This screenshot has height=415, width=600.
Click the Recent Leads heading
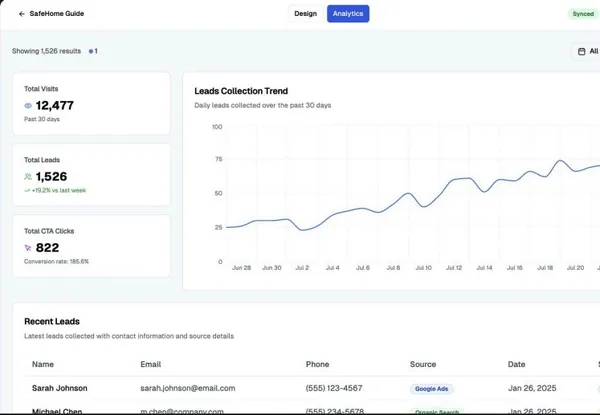pos(52,321)
